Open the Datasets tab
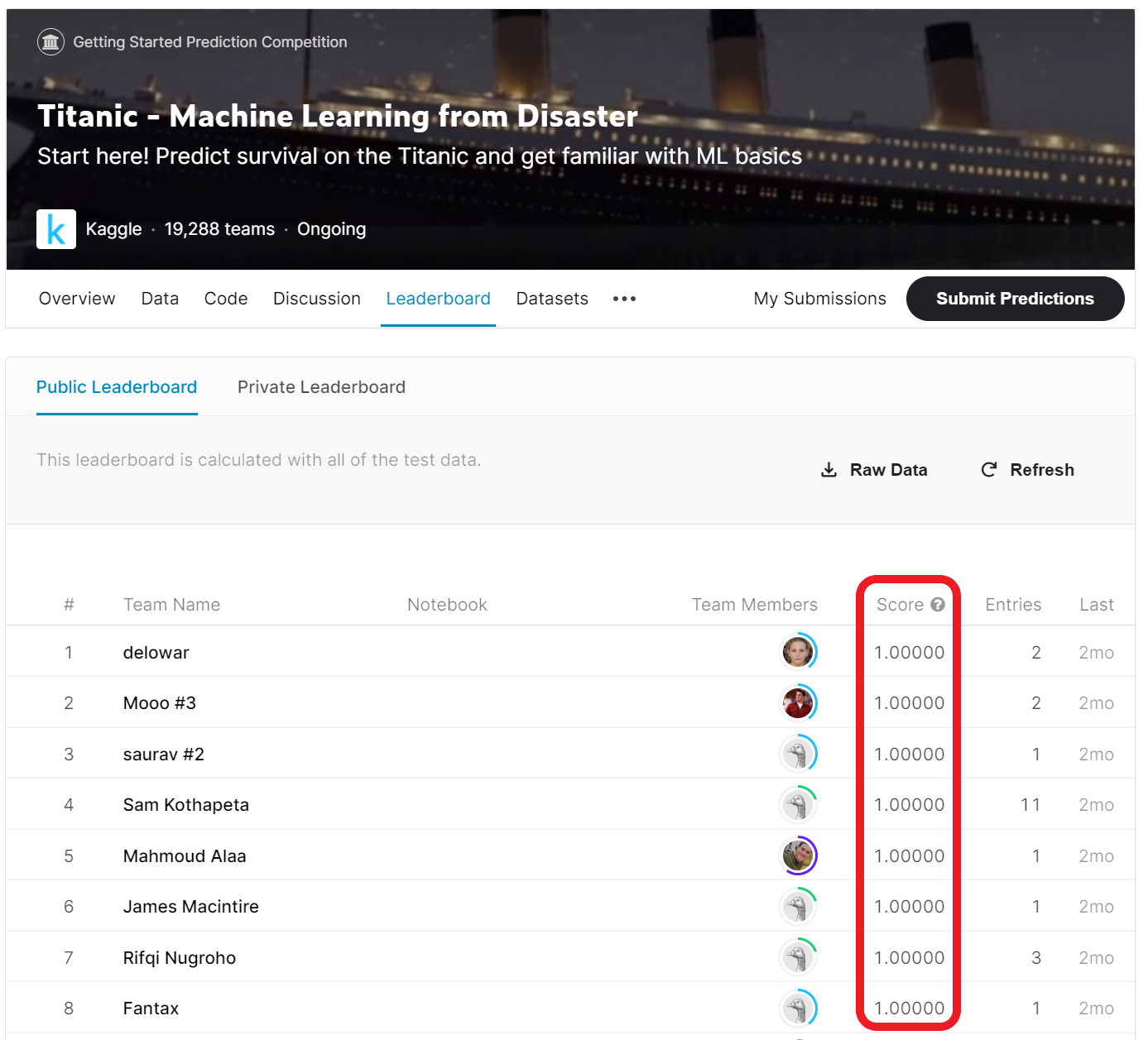 (552, 299)
